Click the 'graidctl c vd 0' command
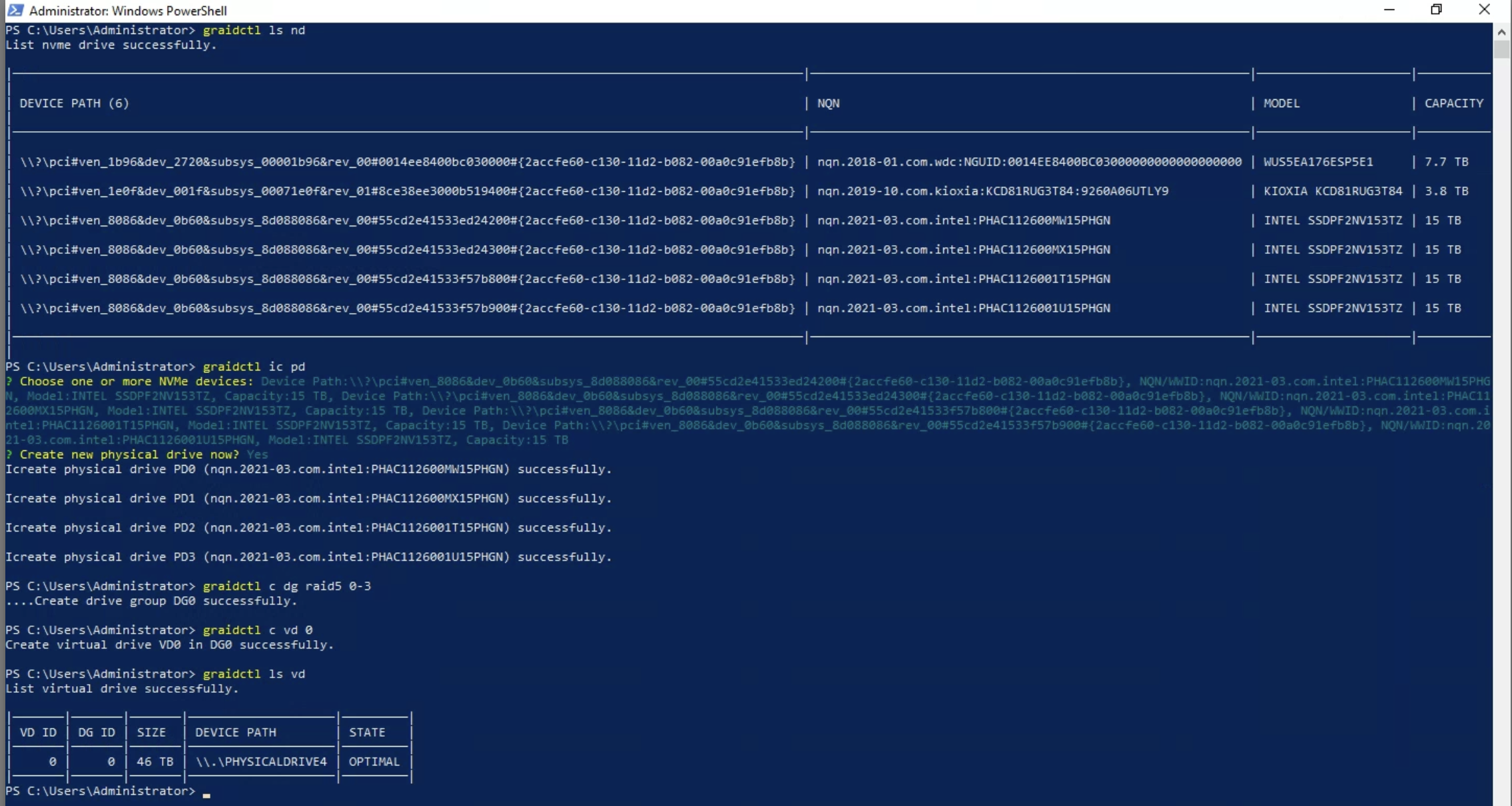 click(x=257, y=630)
